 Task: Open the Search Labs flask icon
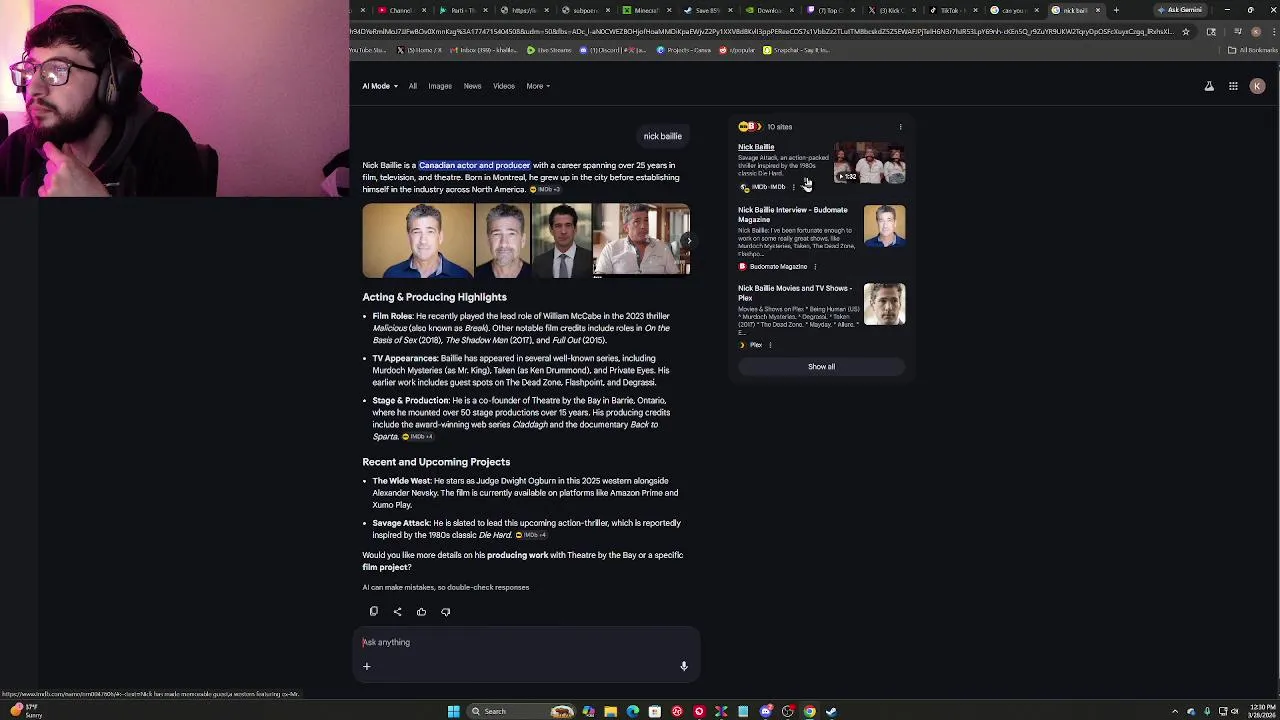click(x=1209, y=86)
